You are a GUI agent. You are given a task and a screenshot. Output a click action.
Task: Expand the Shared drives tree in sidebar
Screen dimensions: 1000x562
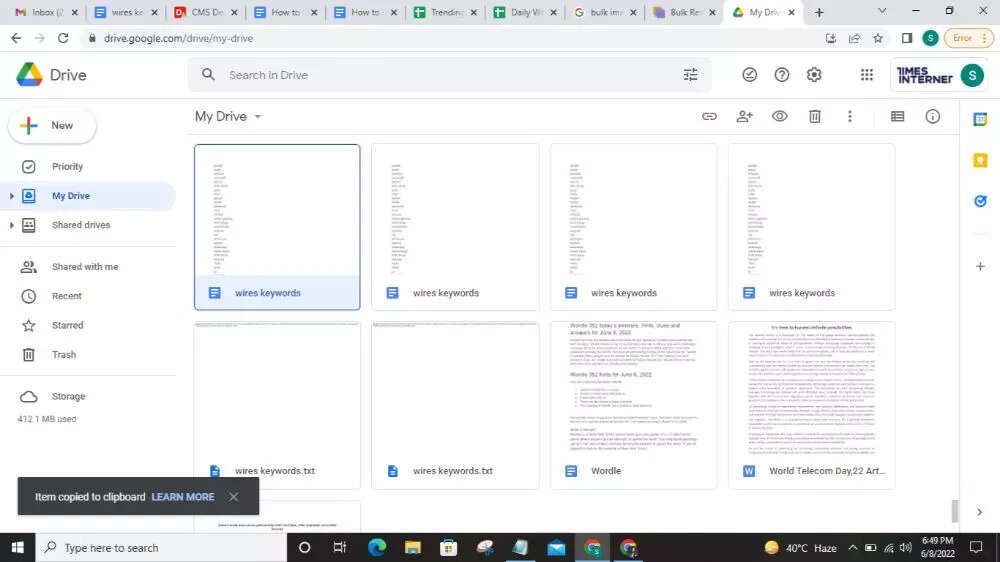click(x=11, y=225)
